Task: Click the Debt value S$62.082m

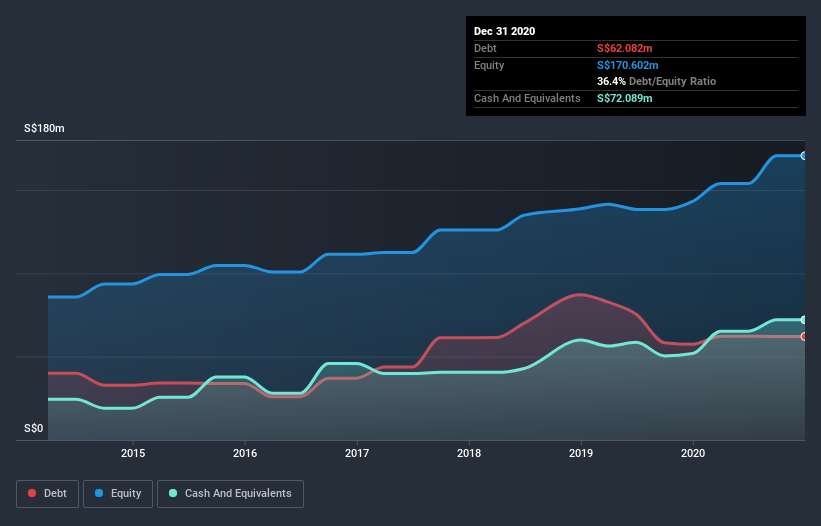Action: 625,48
